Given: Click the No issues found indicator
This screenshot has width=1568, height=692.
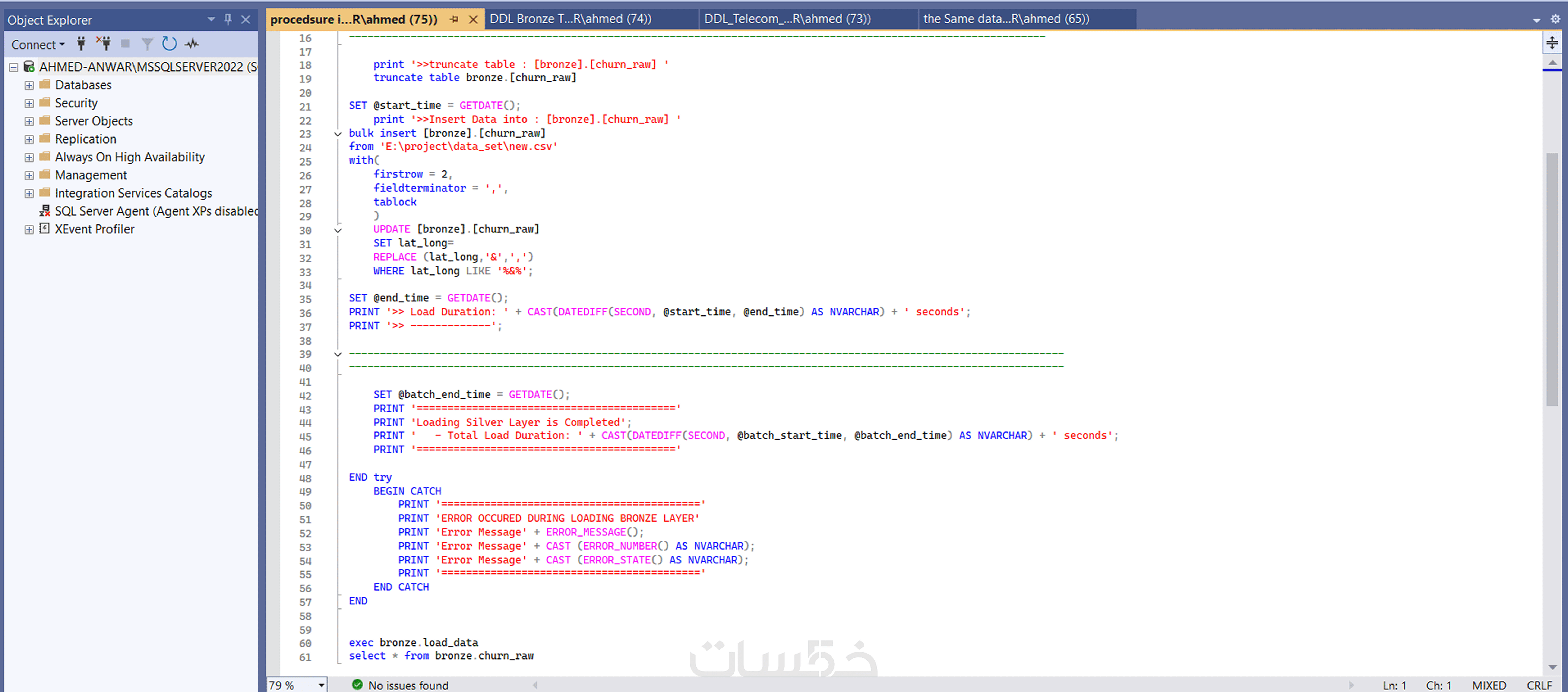Looking at the screenshot, I should pos(401,685).
